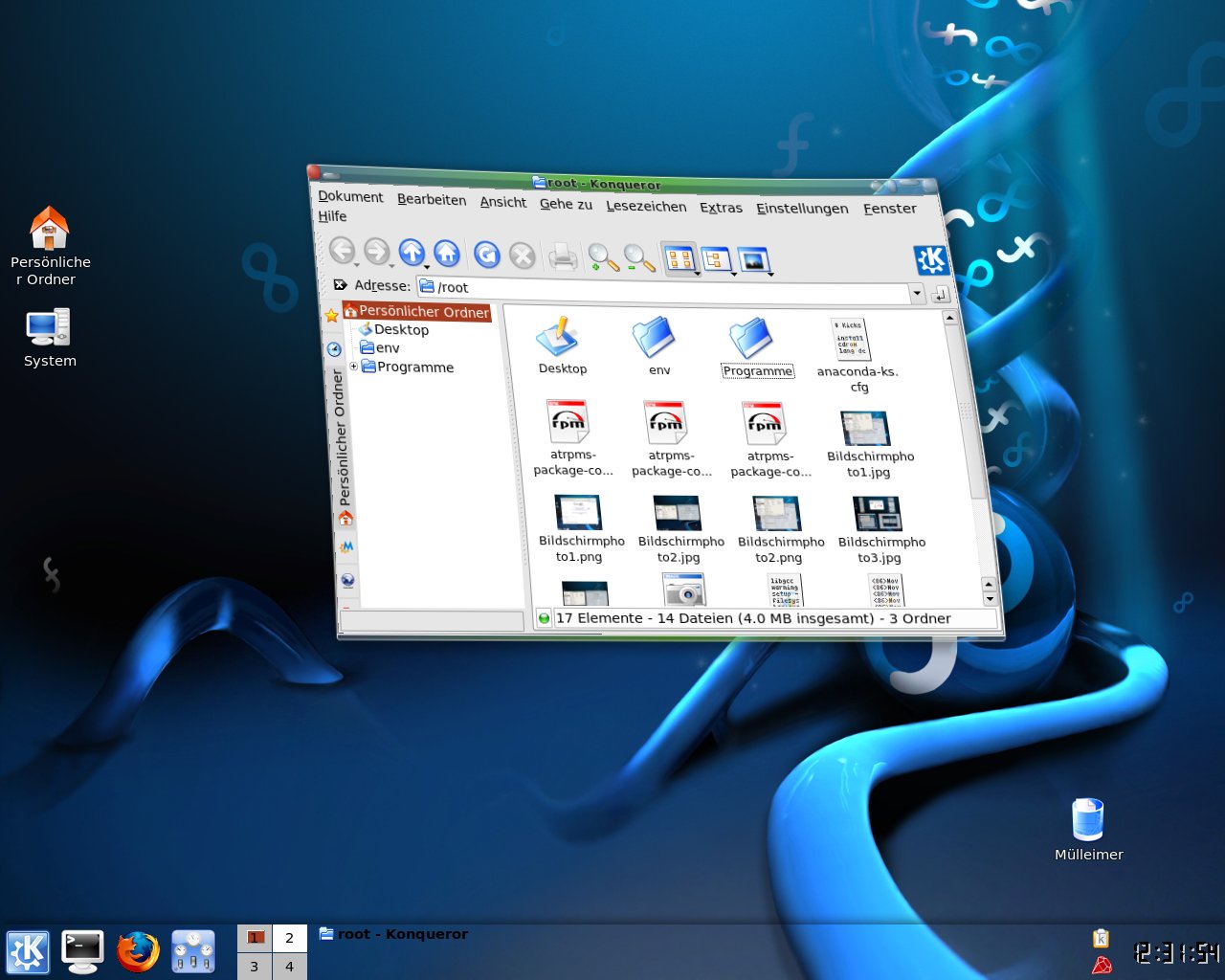Expand the Programme tree node
Image resolution: width=1225 pixels, height=980 pixels.
(x=353, y=366)
